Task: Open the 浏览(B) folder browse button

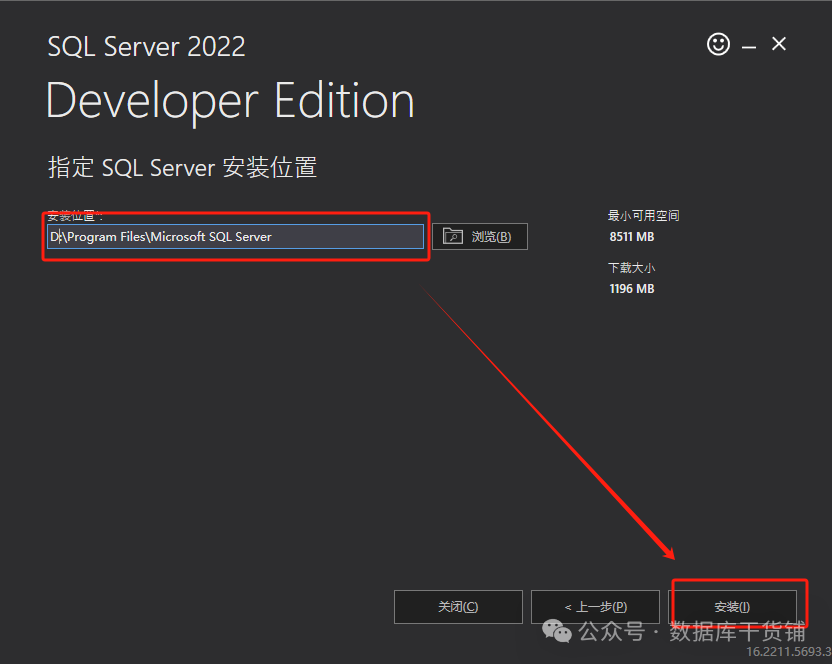Action: click(x=480, y=236)
